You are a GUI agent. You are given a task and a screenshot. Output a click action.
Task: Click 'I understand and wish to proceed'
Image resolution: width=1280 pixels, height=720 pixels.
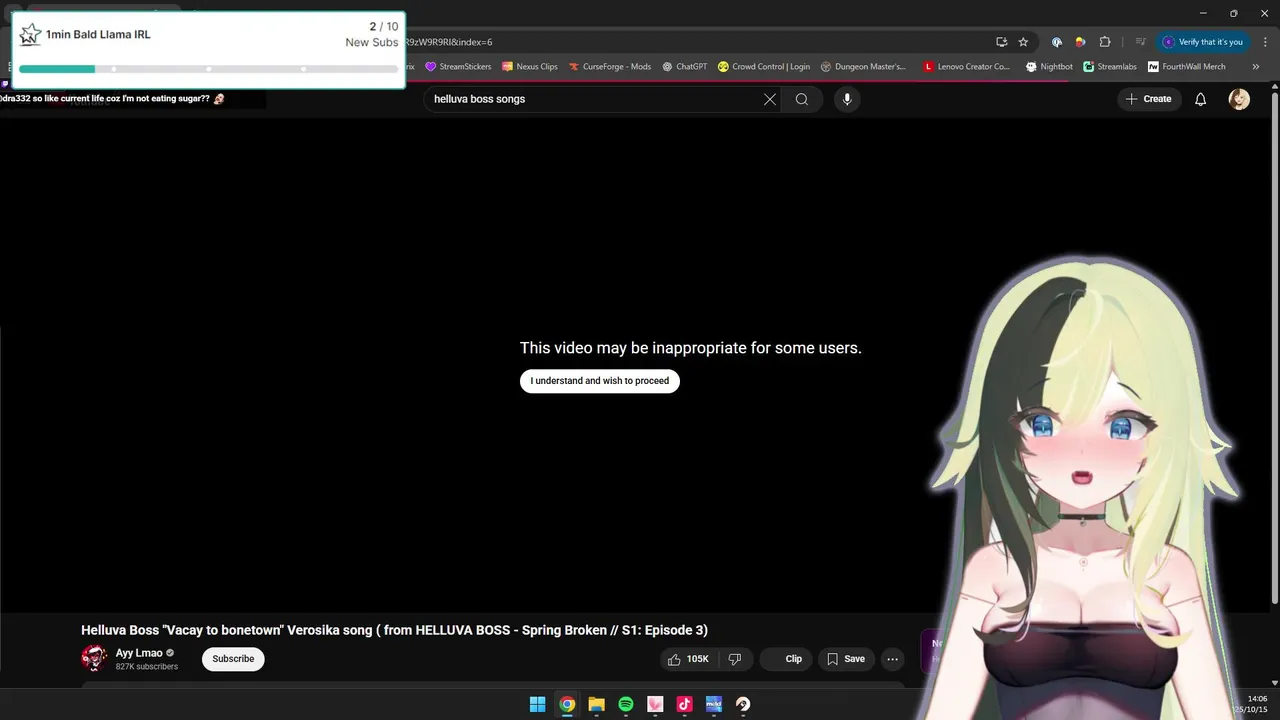coord(600,381)
